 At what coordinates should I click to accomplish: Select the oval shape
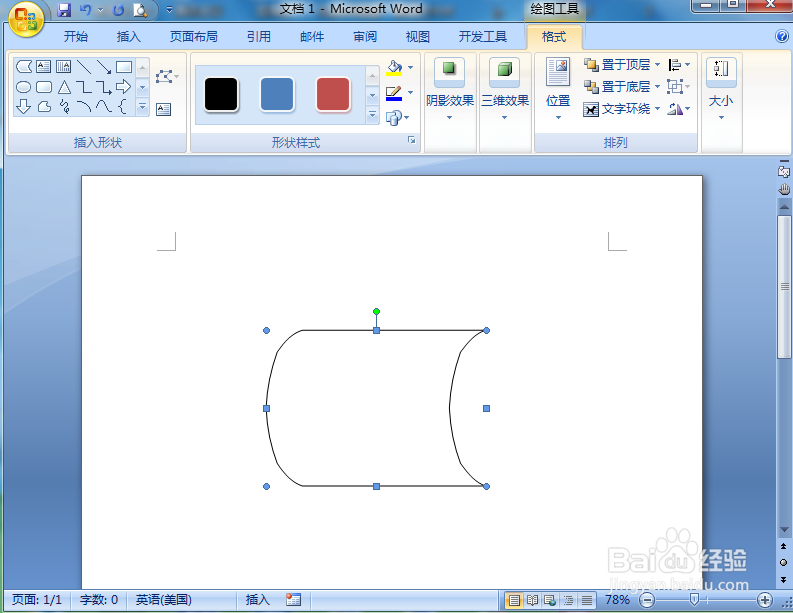tap(24, 87)
